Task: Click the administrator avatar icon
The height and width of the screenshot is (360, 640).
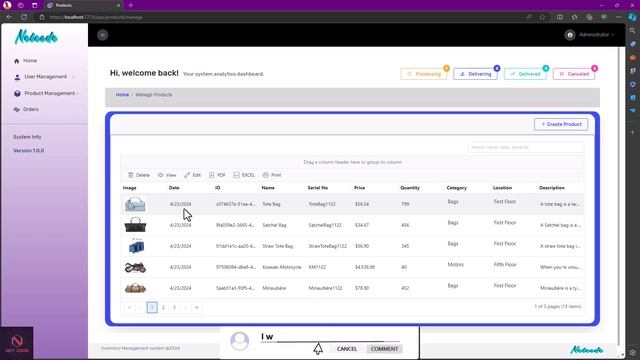Action: (570, 35)
